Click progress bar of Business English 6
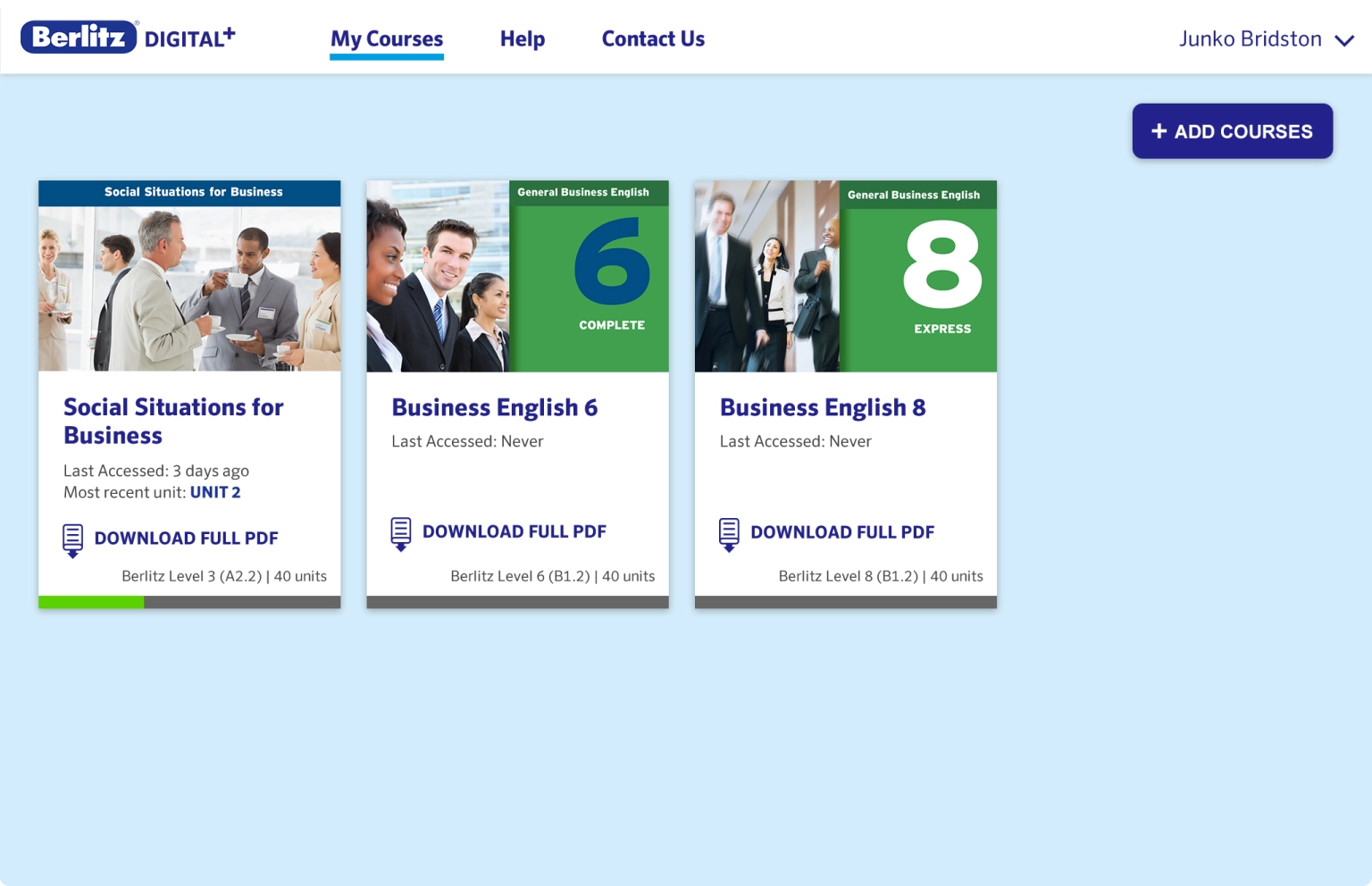 [x=517, y=602]
